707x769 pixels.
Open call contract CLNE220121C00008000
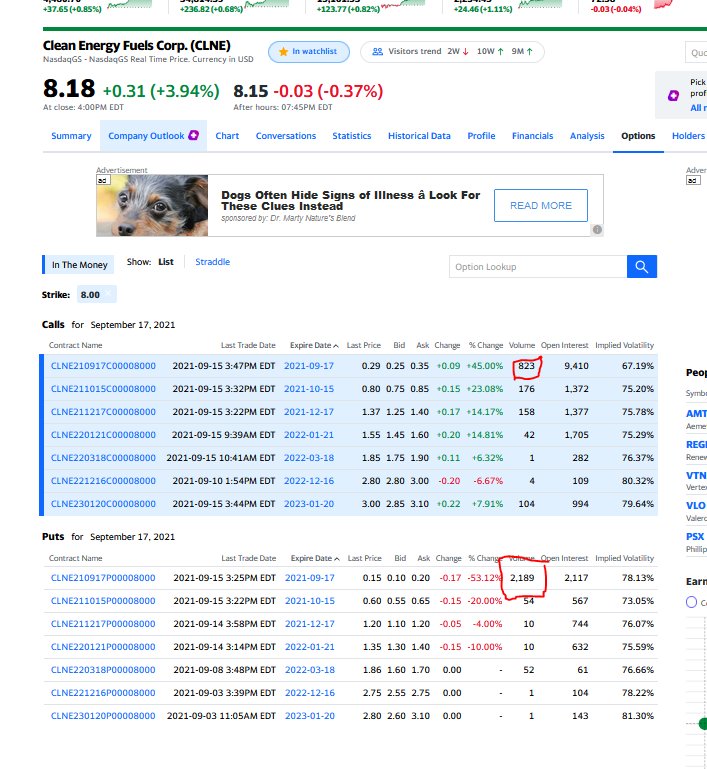(x=103, y=435)
